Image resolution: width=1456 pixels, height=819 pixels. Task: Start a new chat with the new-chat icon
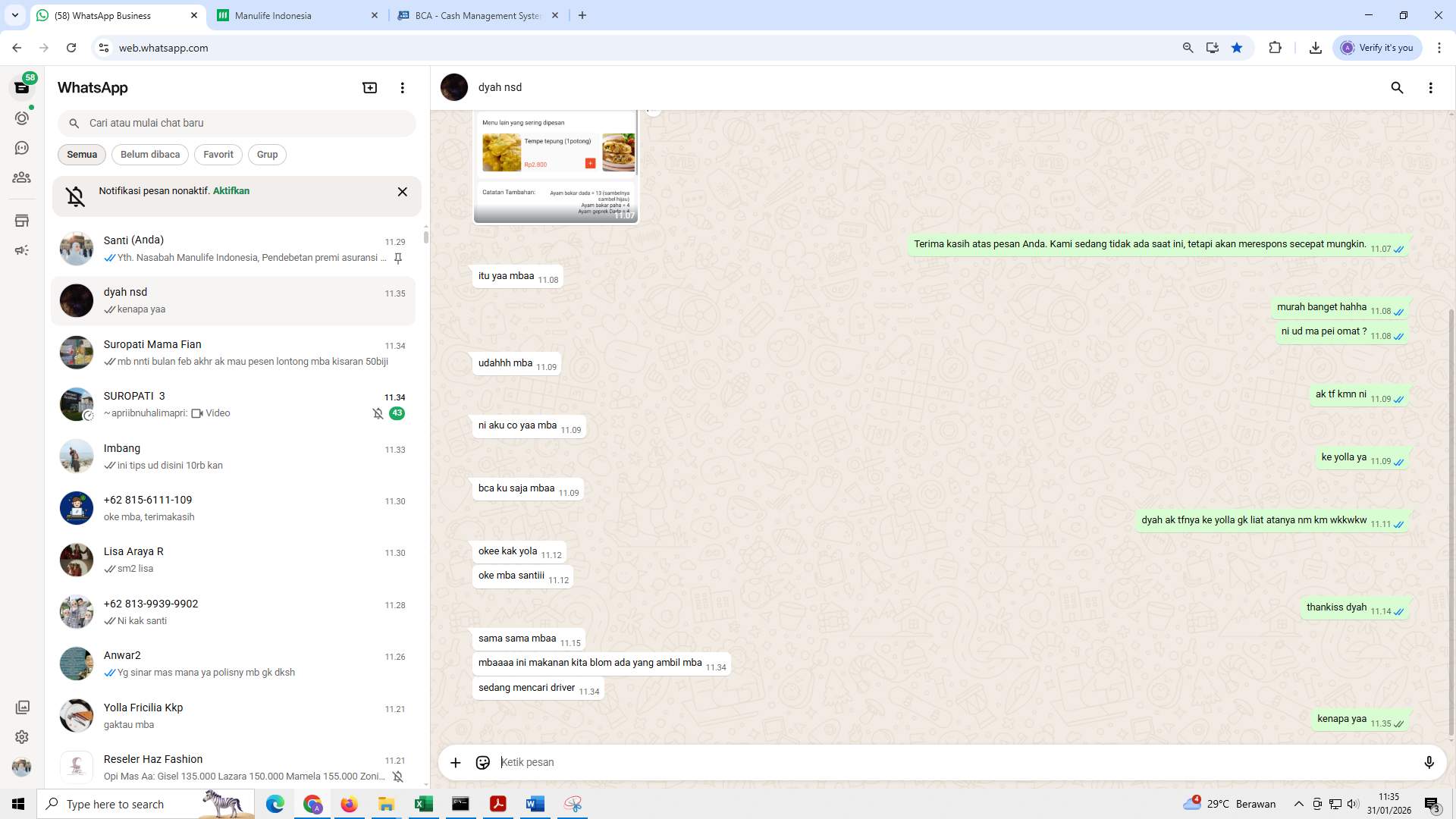pyautogui.click(x=369, y=87)
